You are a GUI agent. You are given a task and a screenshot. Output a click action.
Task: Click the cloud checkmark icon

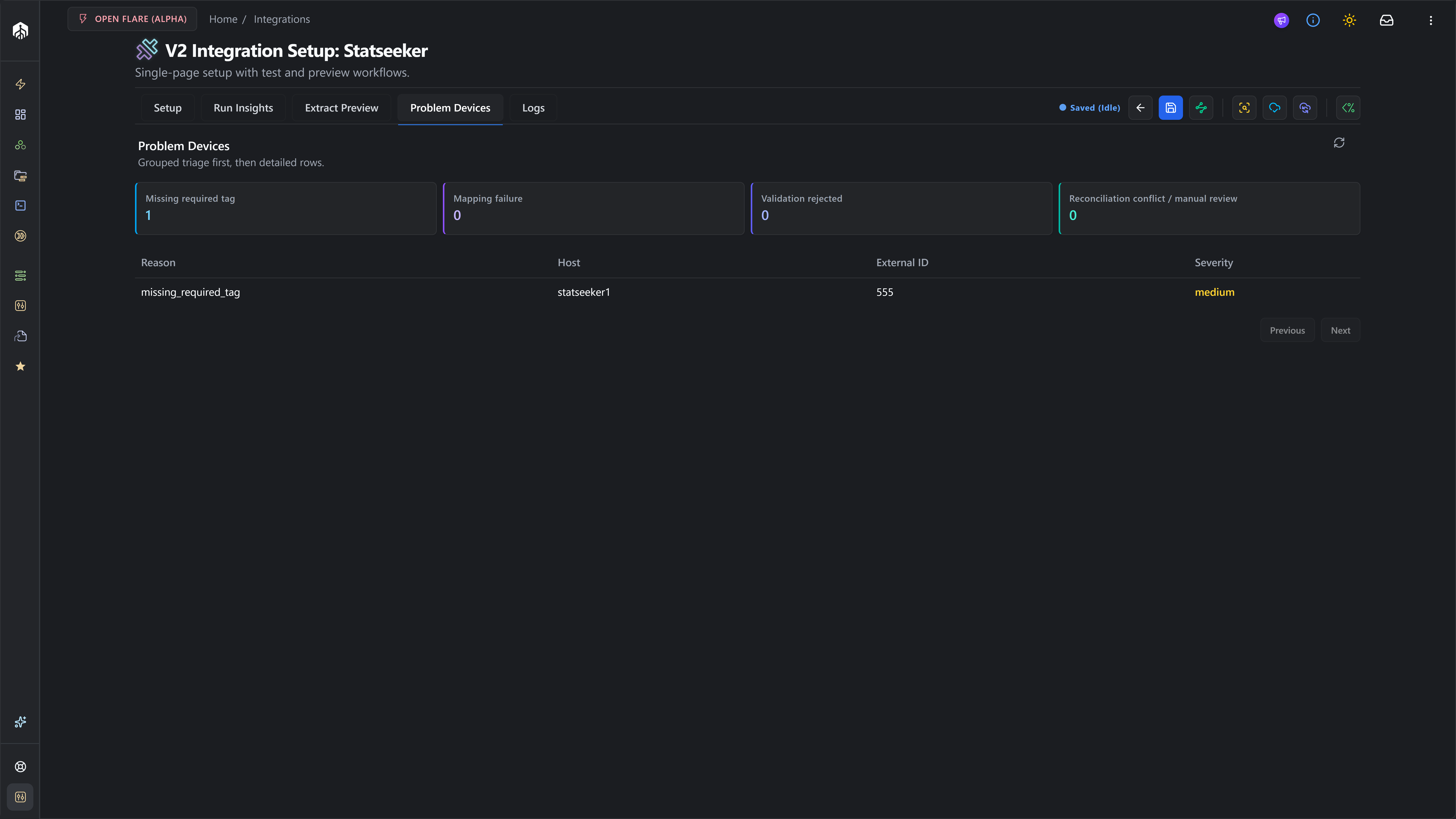pyautogui.click(x=1275, y=107)
